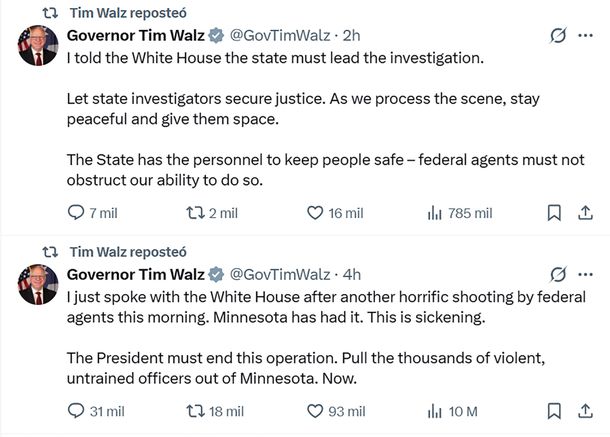Open more options menu on 2h tweet
This screenshot has width=610, height=437.
click(587, 36)
